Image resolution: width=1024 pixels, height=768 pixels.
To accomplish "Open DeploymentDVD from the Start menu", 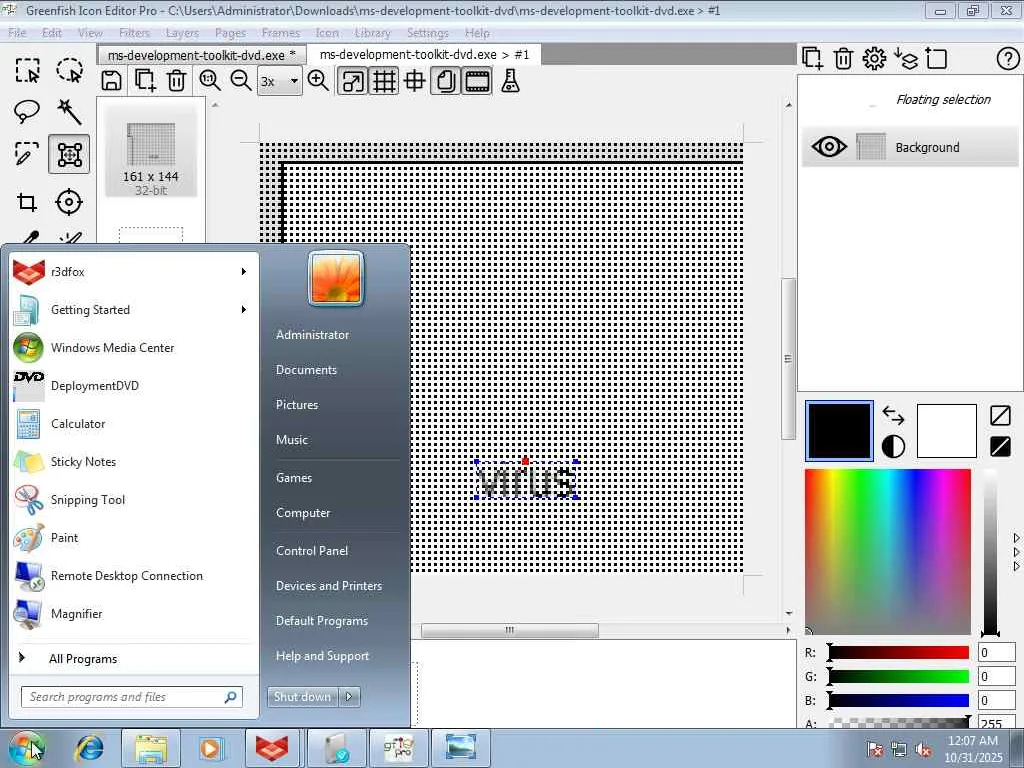I will tap(134, 386).
